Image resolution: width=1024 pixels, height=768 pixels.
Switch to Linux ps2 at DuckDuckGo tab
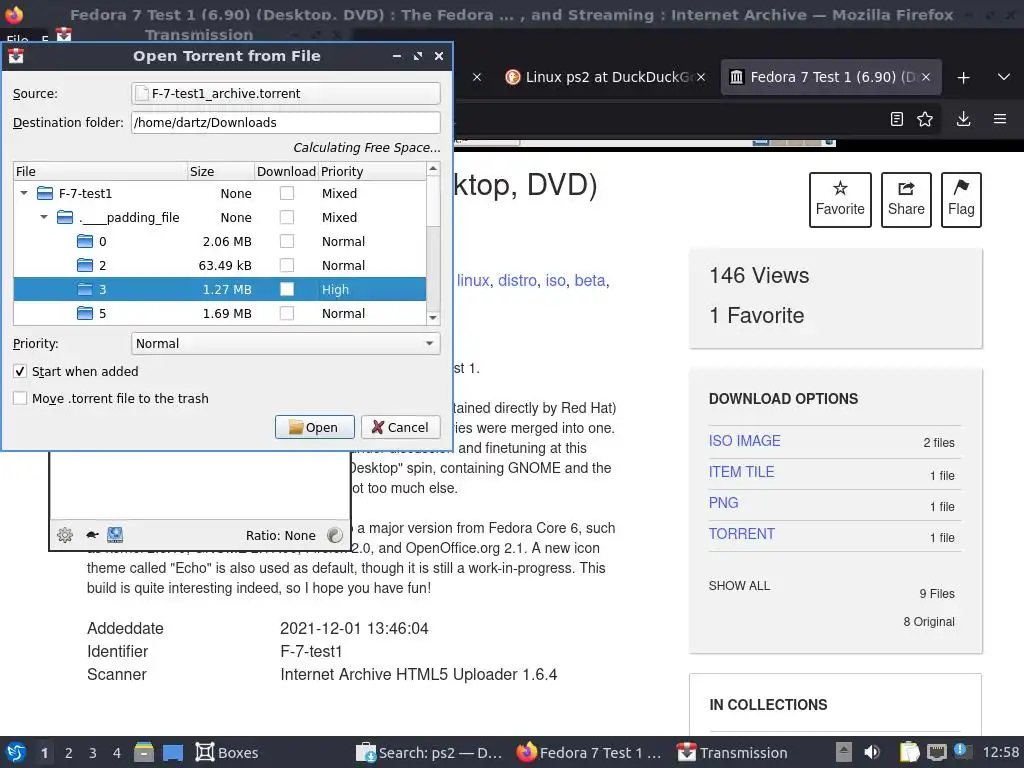[x=600, y=77]
